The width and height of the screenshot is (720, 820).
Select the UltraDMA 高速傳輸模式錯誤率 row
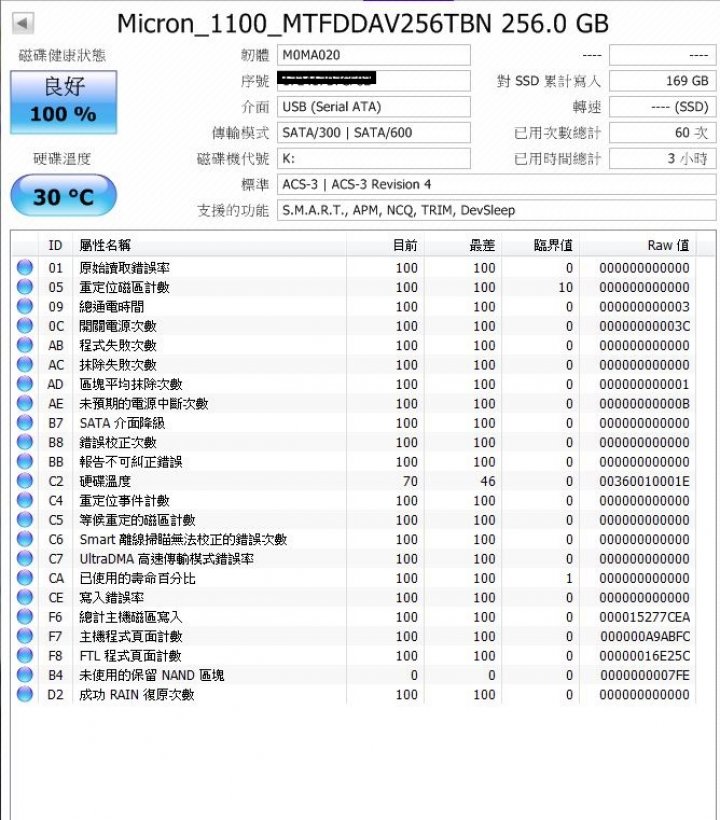coord(353,558)
